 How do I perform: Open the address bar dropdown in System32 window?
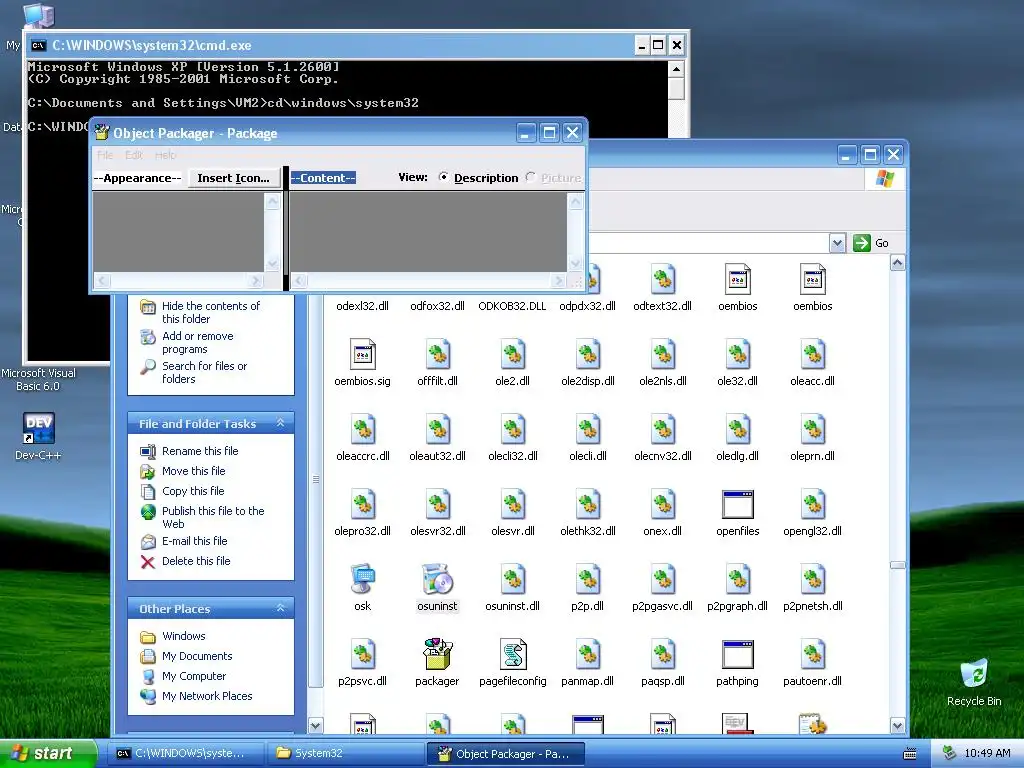[x=837, y=244]
